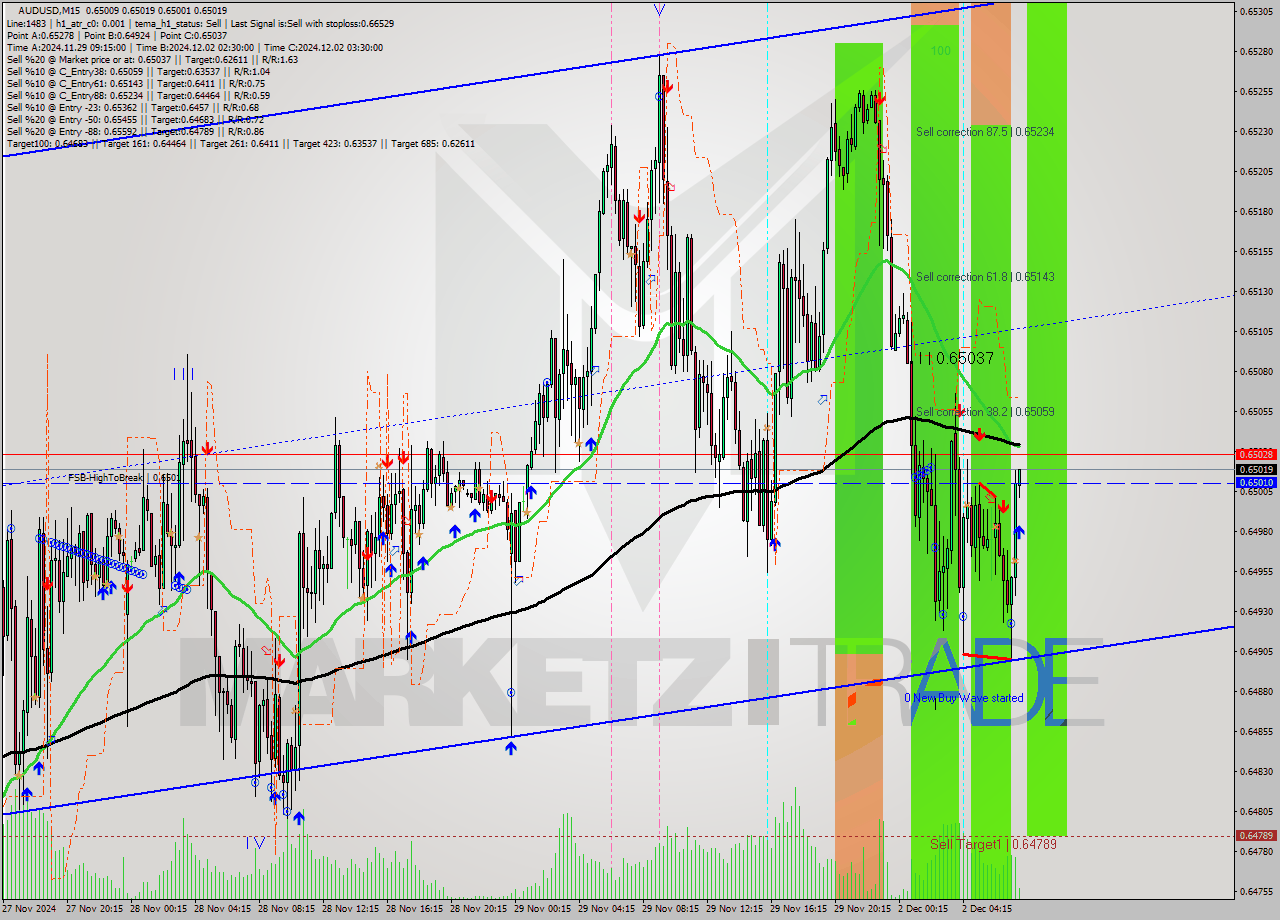Click the red 0.65028 price tag
Screen dimensions: 1280x920
tap(1256, 454)
